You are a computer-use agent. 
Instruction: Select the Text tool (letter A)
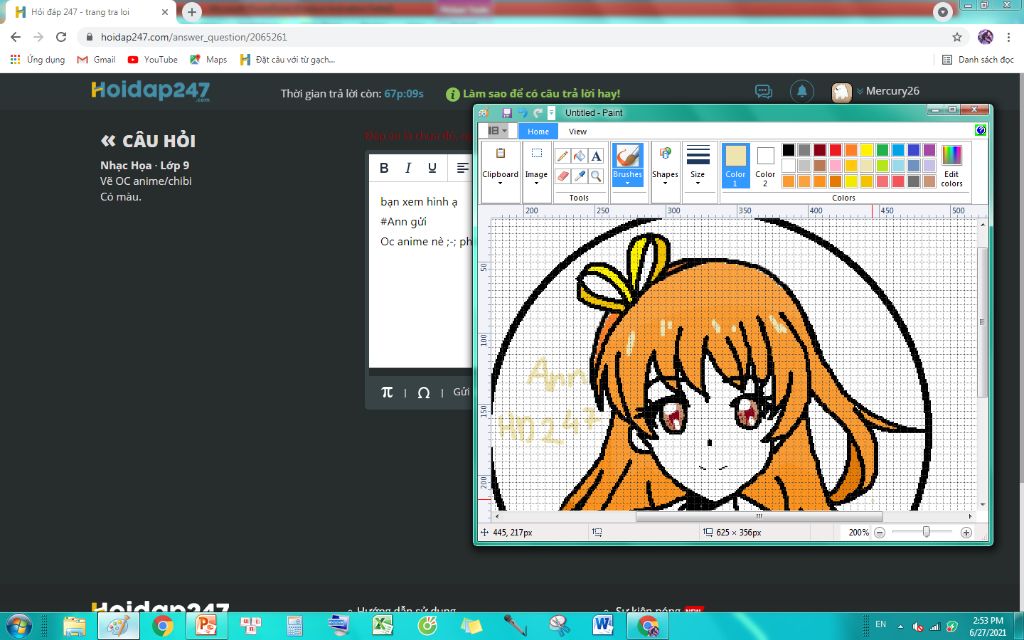click(596, 156)
